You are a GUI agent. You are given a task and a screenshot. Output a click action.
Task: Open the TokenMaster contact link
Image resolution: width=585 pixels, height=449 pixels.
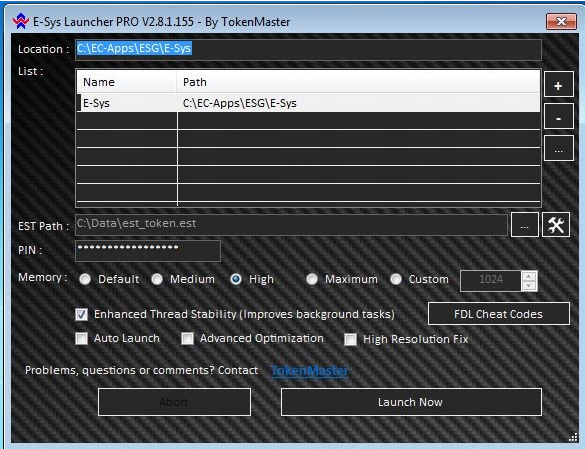310,371
